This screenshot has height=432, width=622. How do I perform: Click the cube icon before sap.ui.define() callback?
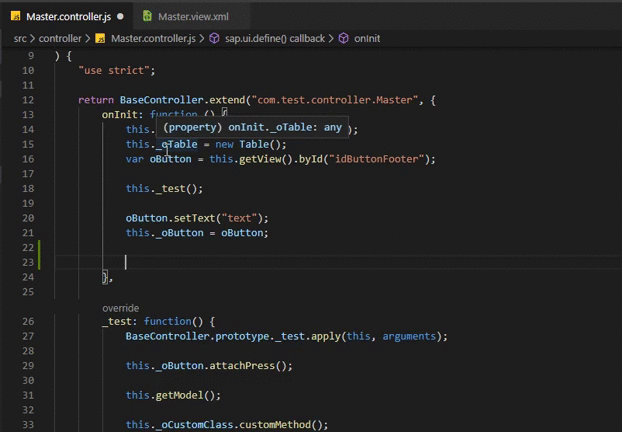coord(214,38)
